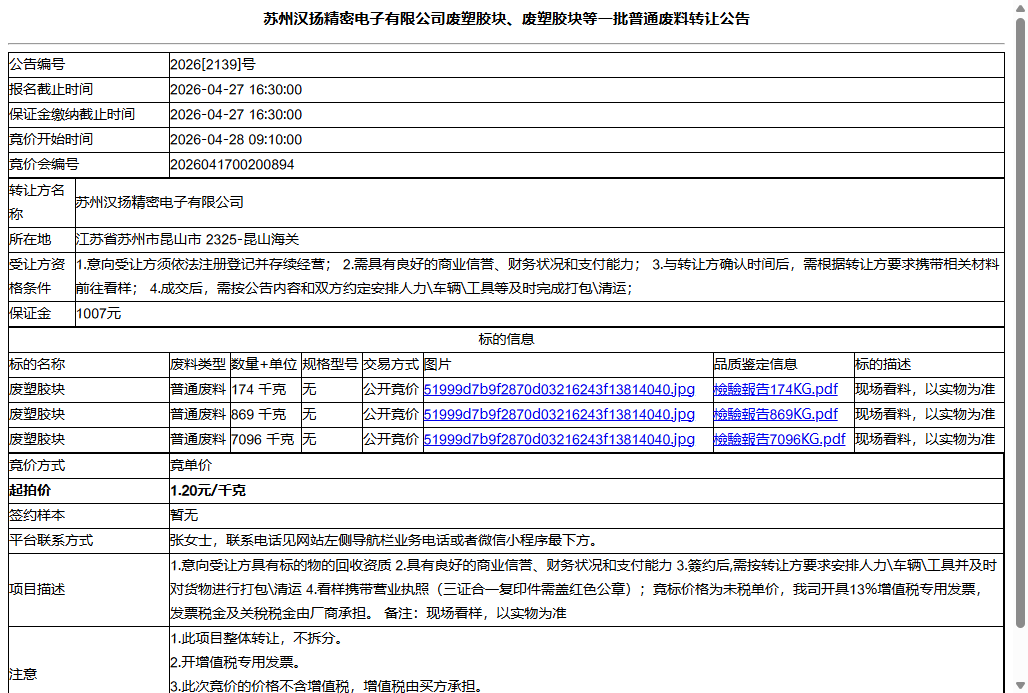Click the 保证金 value 1007元
Image resolution: width=1028 pixels, height=693 pixels.
point(98,313)
